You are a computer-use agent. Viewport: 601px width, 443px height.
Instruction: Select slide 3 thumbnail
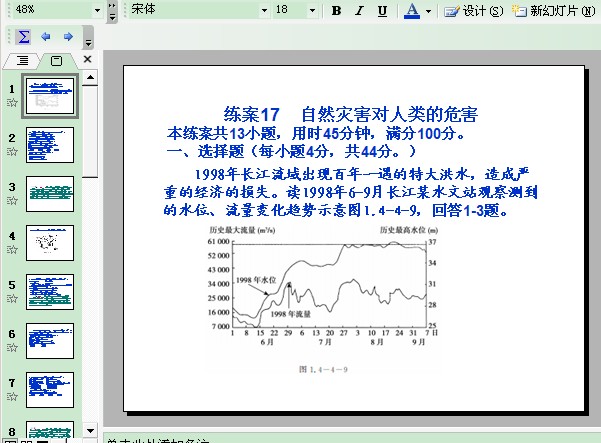[x=50, y=194]
